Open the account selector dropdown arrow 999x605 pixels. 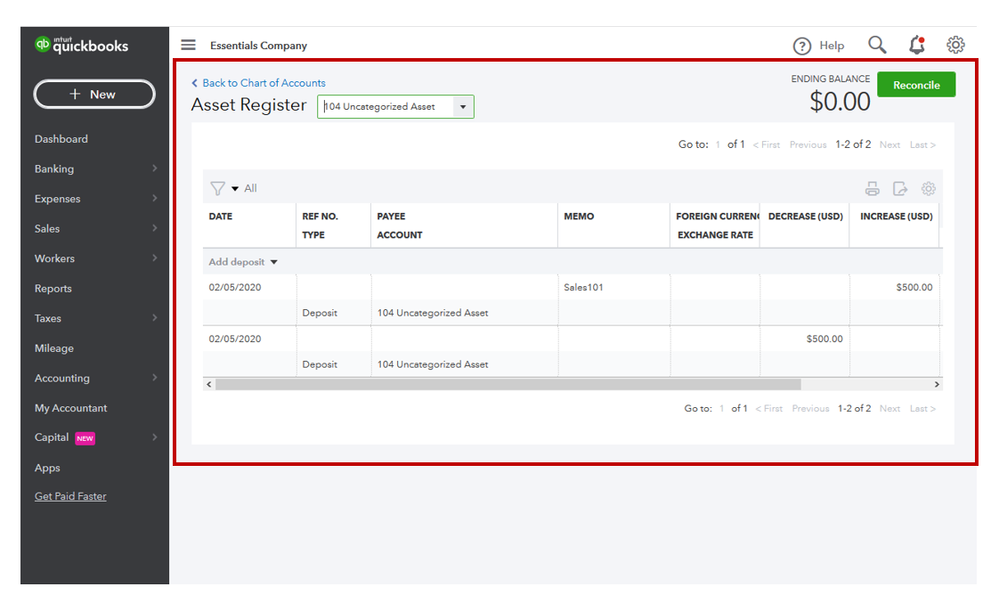pyautogui.click(x=463, y=107)
